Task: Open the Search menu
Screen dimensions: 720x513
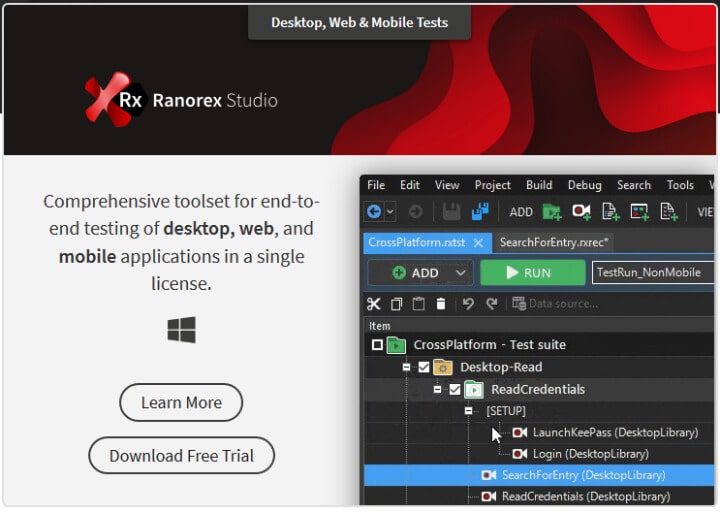Action: point(634,185)
